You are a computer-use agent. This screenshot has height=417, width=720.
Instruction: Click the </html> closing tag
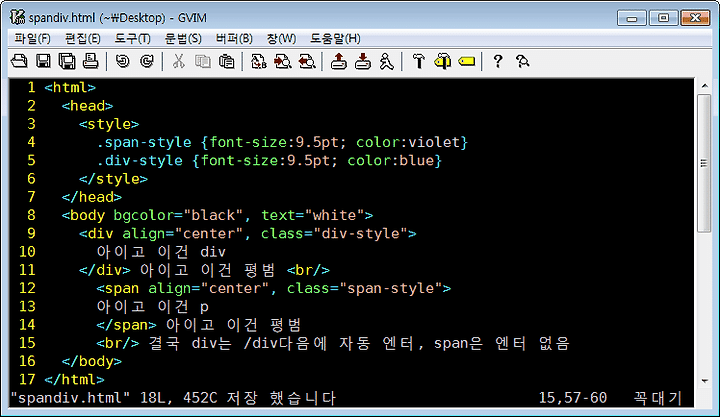click(74, 379)
